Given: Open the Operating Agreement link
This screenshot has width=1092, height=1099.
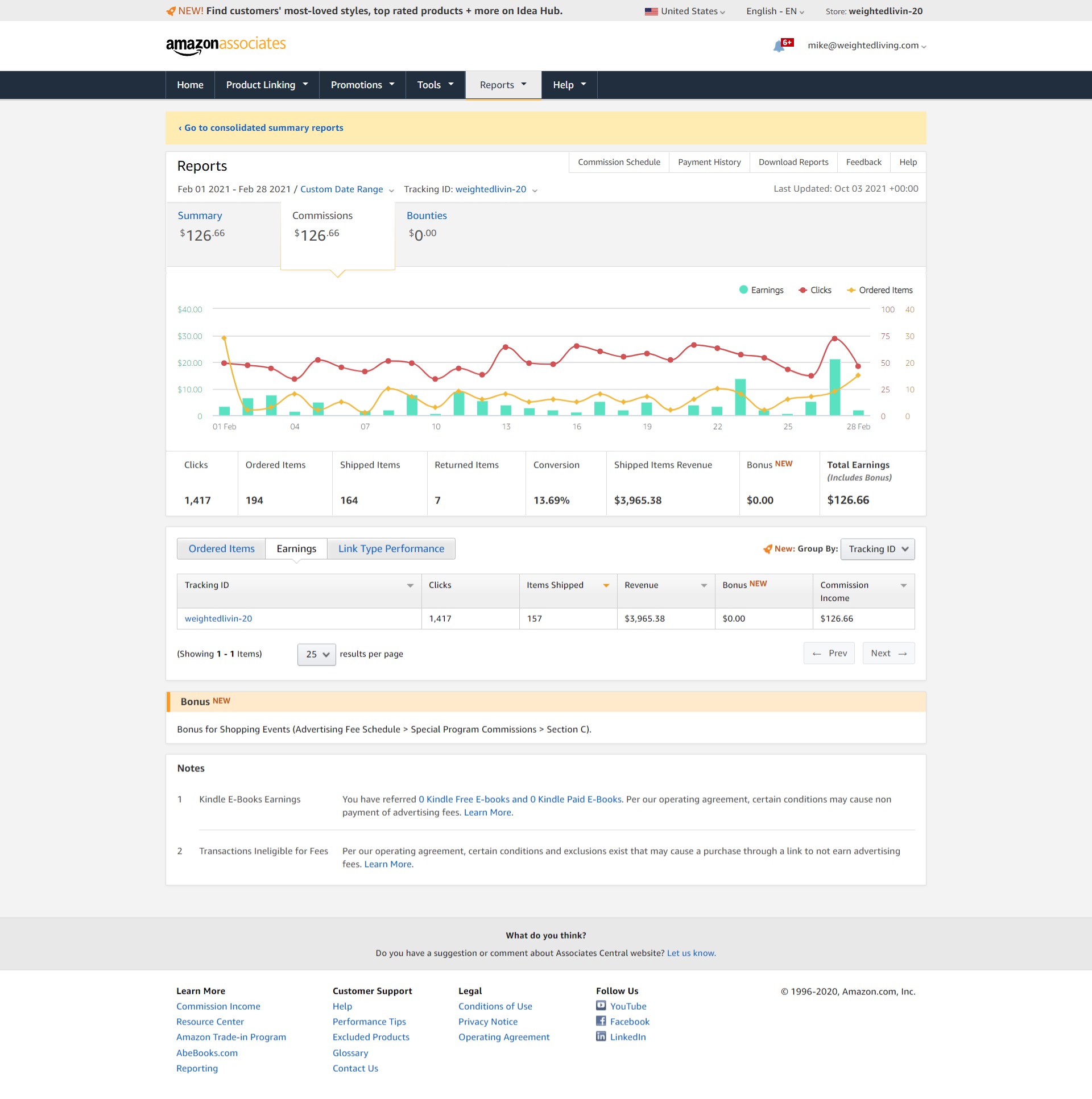Looking at the screenshot, I should [504, 1037].
